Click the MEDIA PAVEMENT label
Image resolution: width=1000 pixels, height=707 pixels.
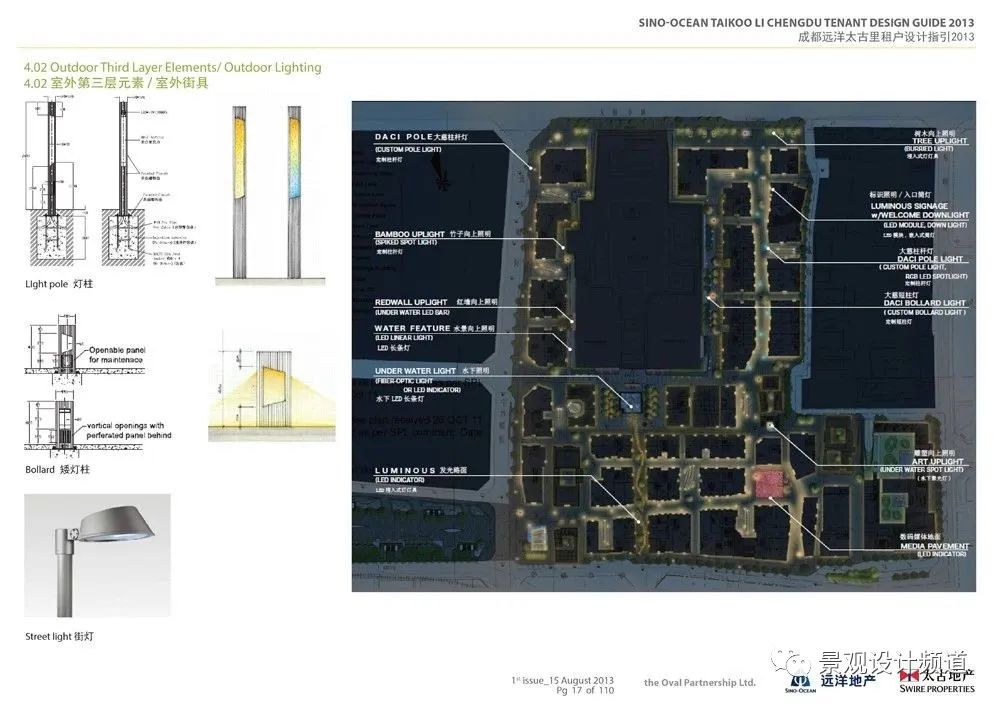933,546
